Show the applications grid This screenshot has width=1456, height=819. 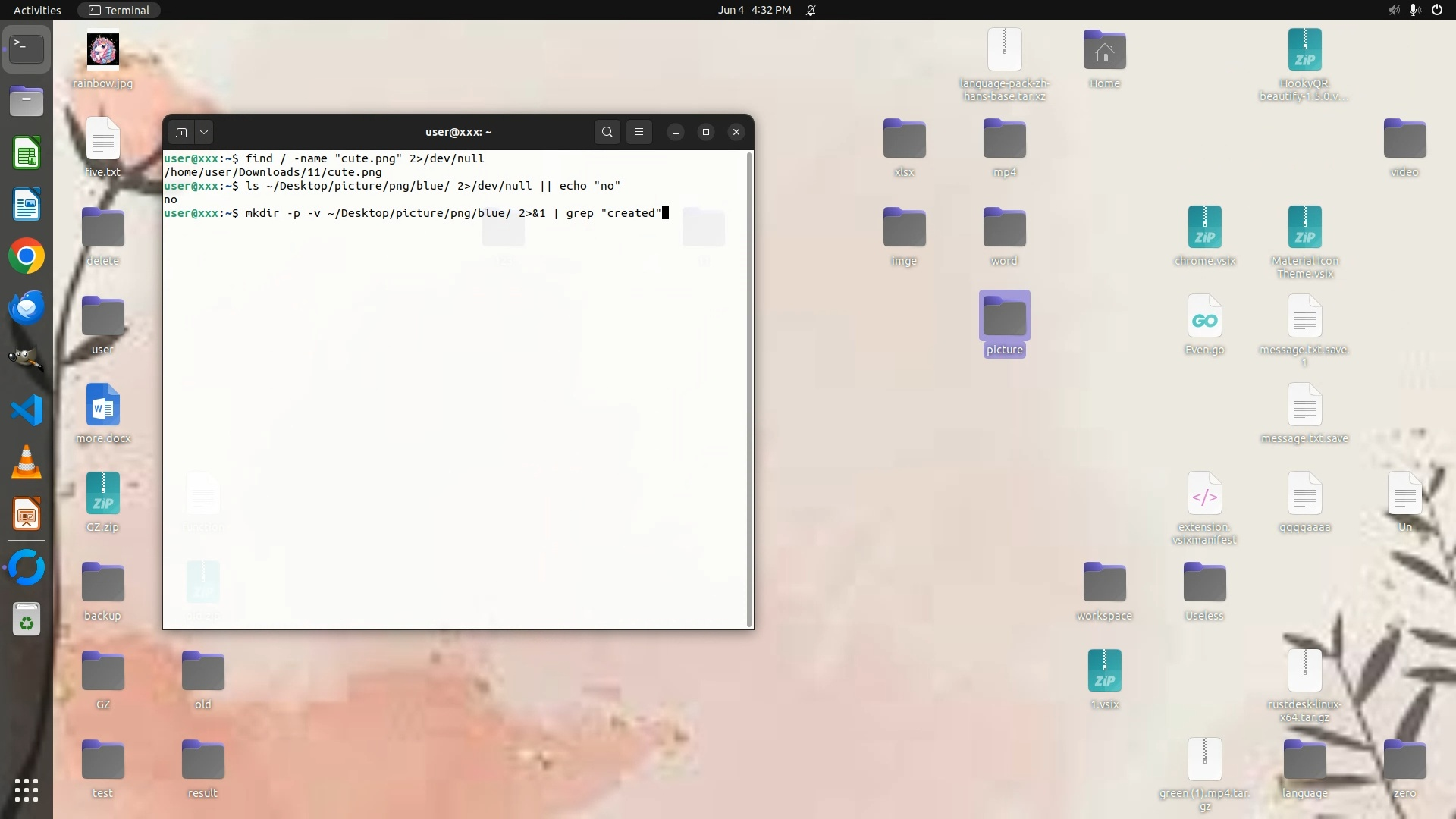coord(27,790)
